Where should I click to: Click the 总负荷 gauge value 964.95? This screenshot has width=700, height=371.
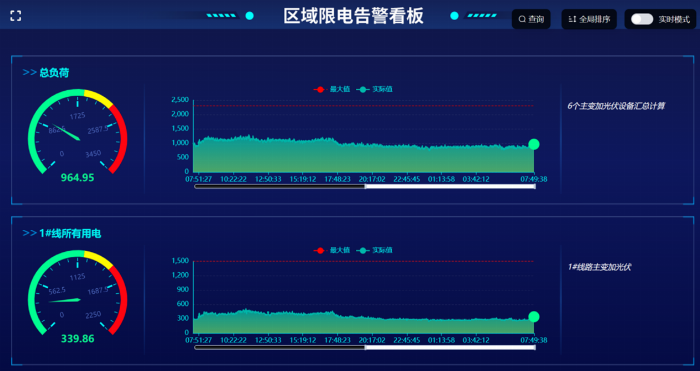78,178
